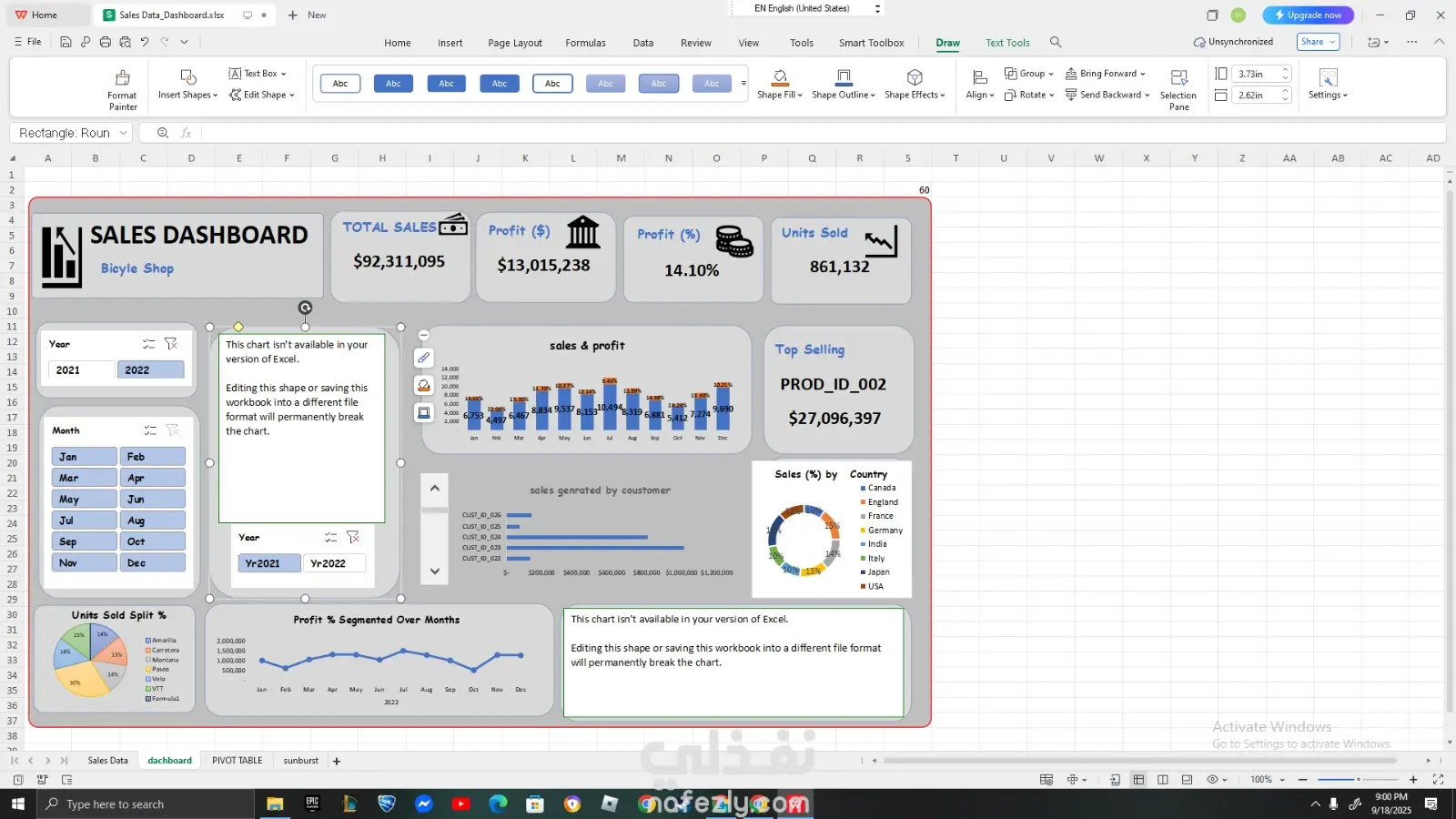
Task: Click the Shape Effects cube icon
Action: [x=915, y=76]
